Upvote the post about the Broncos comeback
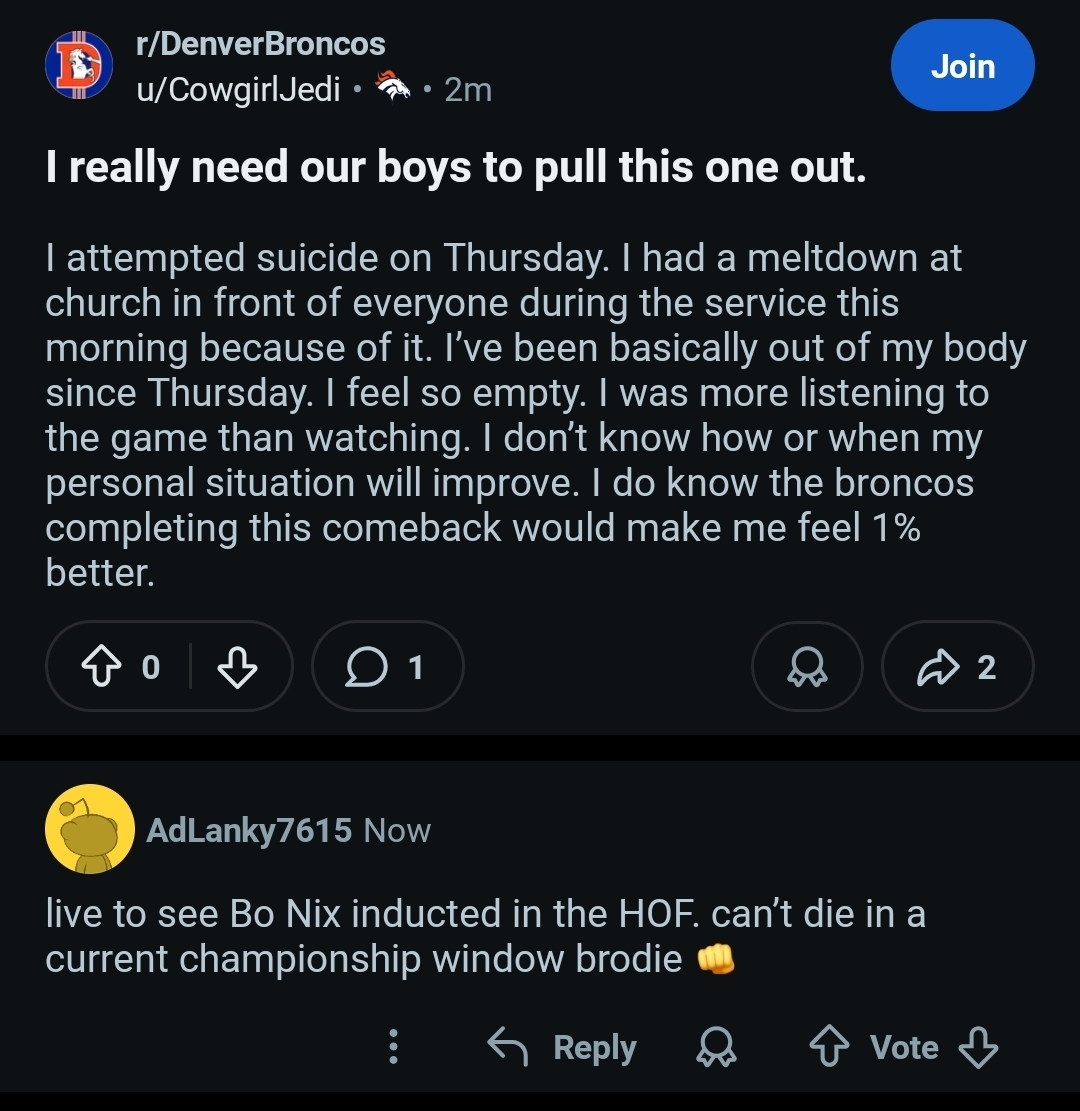This screenshot has width=1080, height=1111. pos(100,667)
